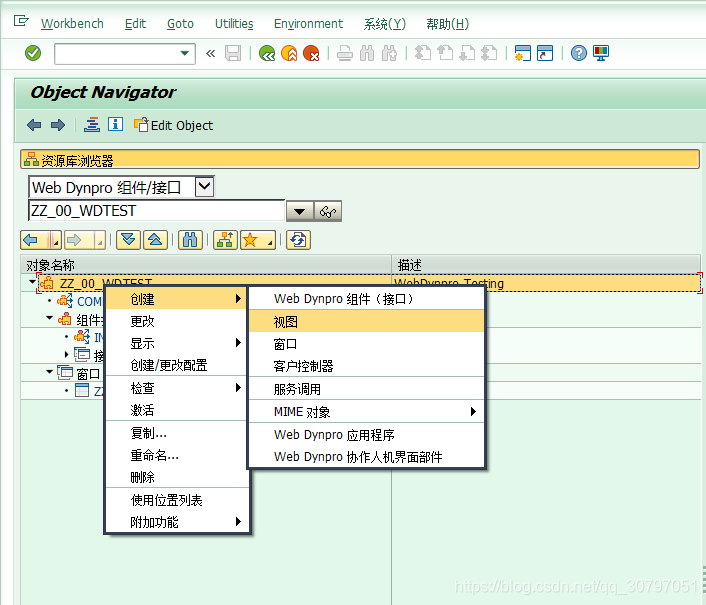
Task: Click the Generate Shortcut icon
Action: [x=545, y=53]
